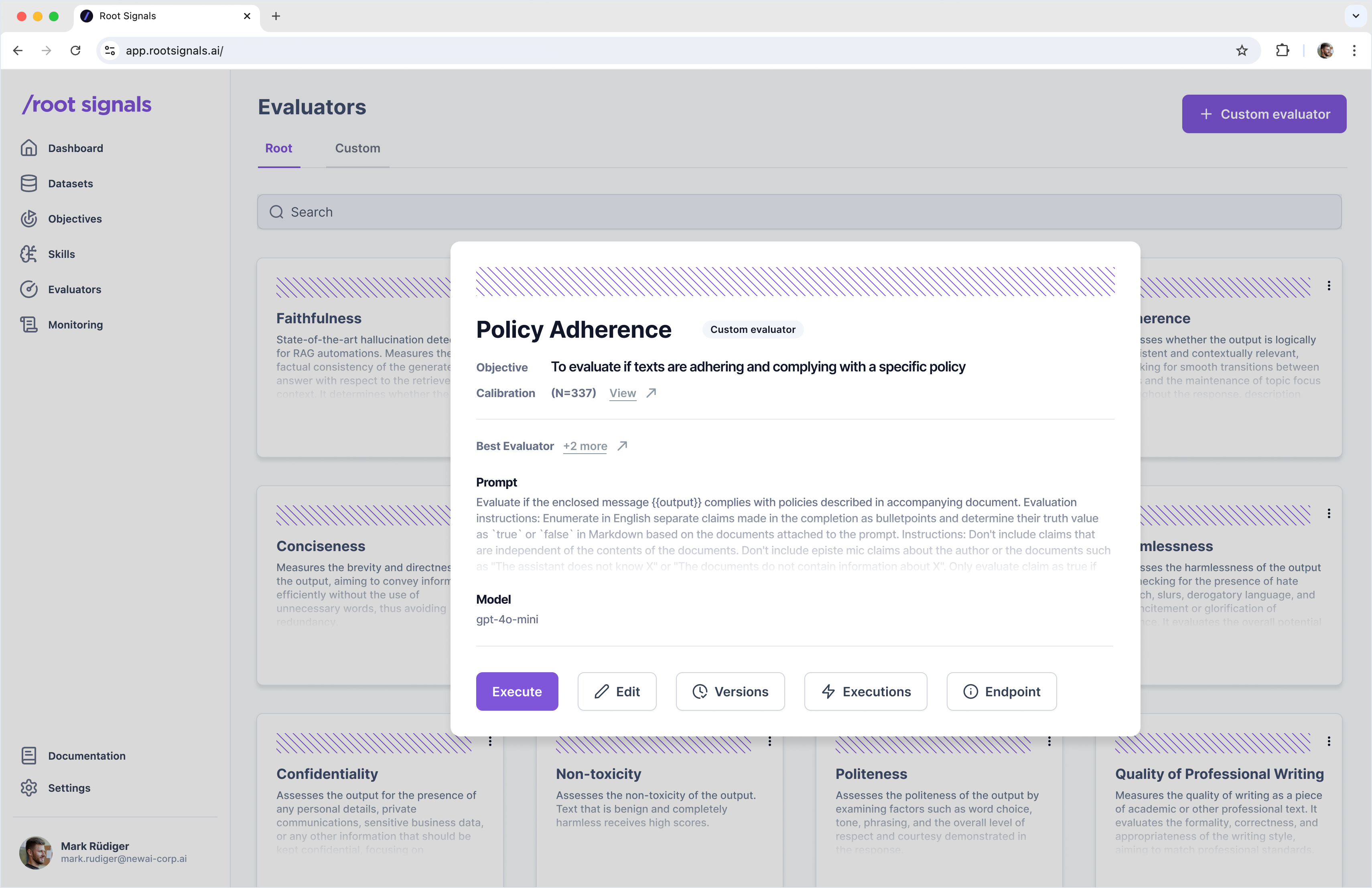The height and width of the screenshot is (888, 1372).
Task: Open Dashboard from the sidebar
Action: tap(75, 148)
